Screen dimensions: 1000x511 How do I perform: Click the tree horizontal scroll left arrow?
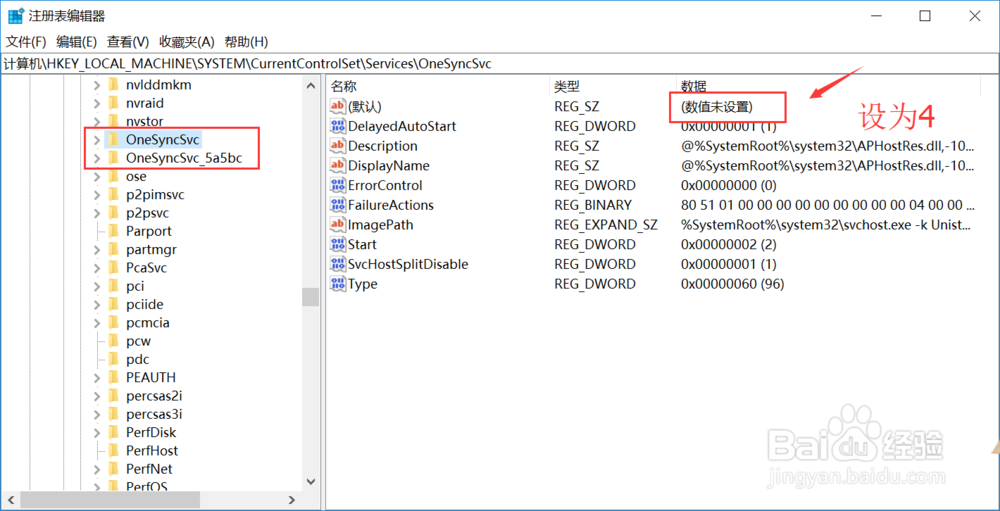[x=11, y=500]
